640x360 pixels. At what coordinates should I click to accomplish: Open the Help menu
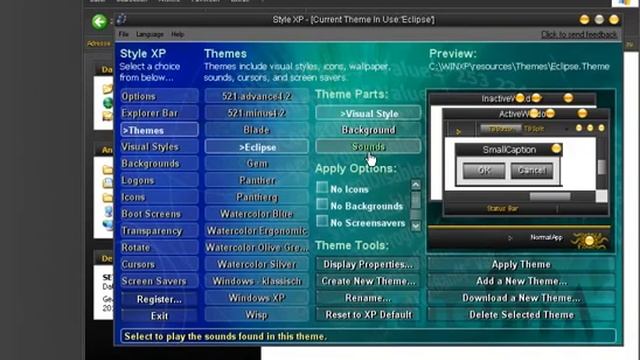[177, 34]
